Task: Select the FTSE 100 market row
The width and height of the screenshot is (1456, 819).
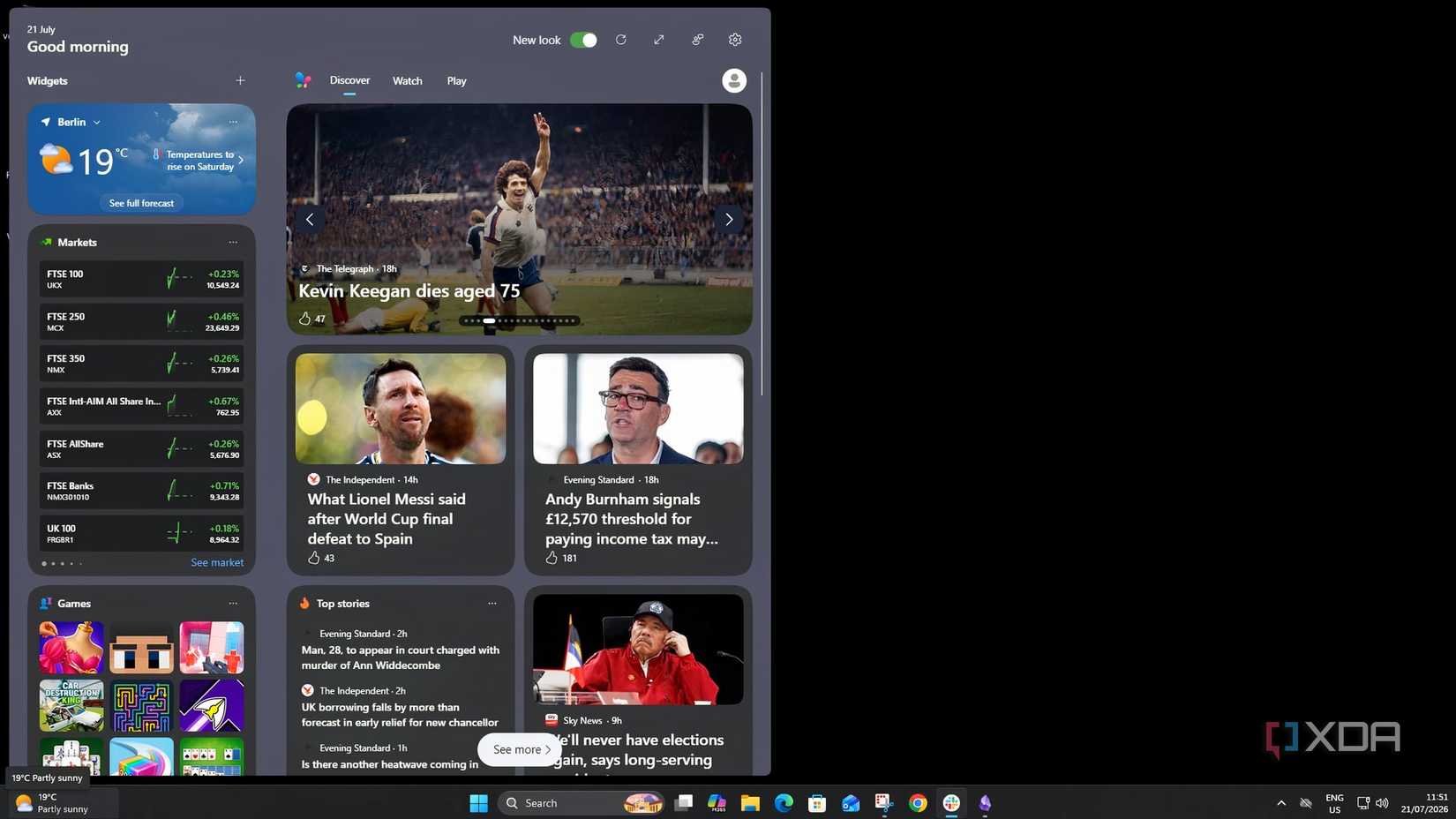Action: tap(141, 279)
